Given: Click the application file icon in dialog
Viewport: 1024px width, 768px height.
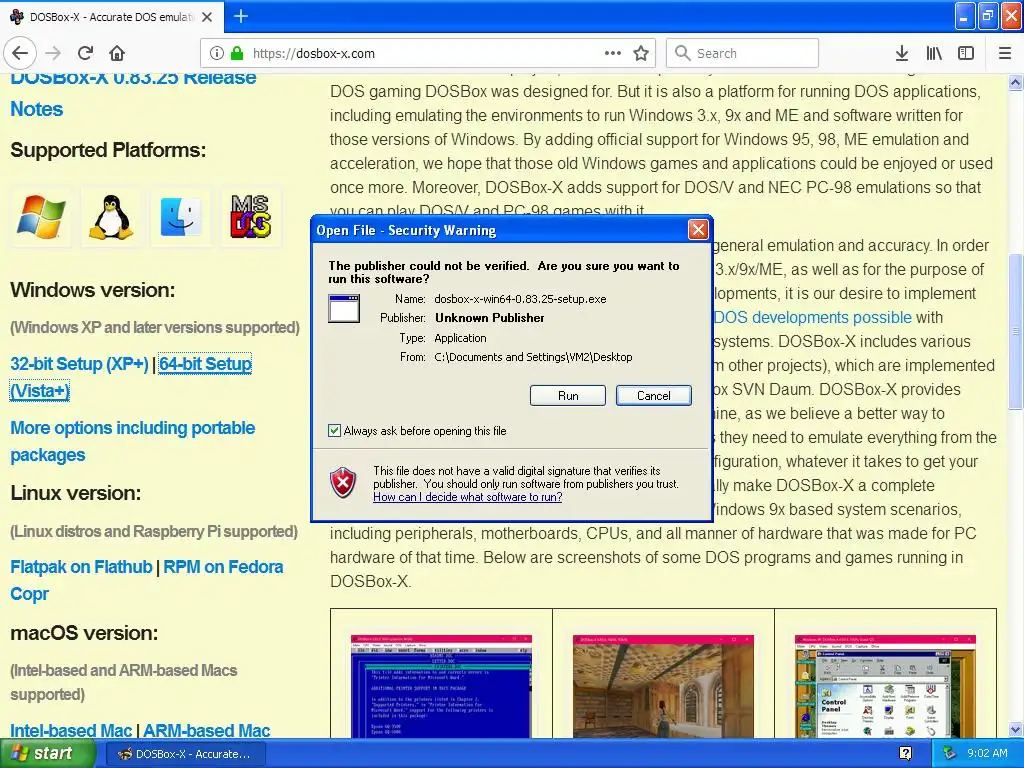Looking at the screenshot, I should click(344, 308).
